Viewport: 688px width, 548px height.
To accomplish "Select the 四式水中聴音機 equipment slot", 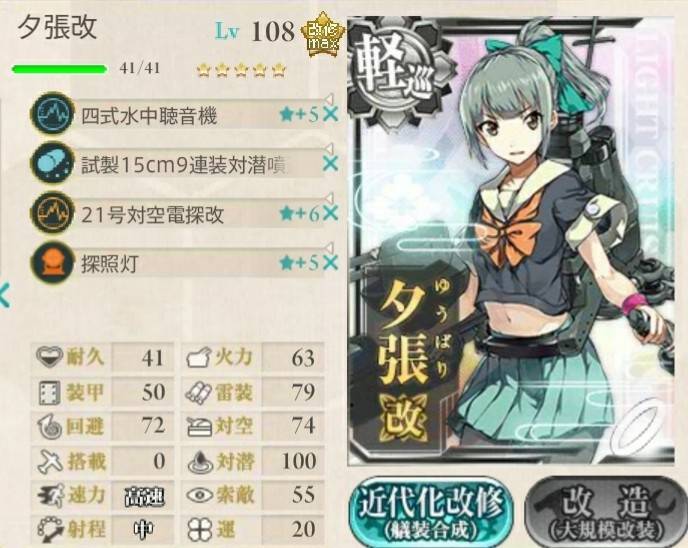I will pos(184,115).
